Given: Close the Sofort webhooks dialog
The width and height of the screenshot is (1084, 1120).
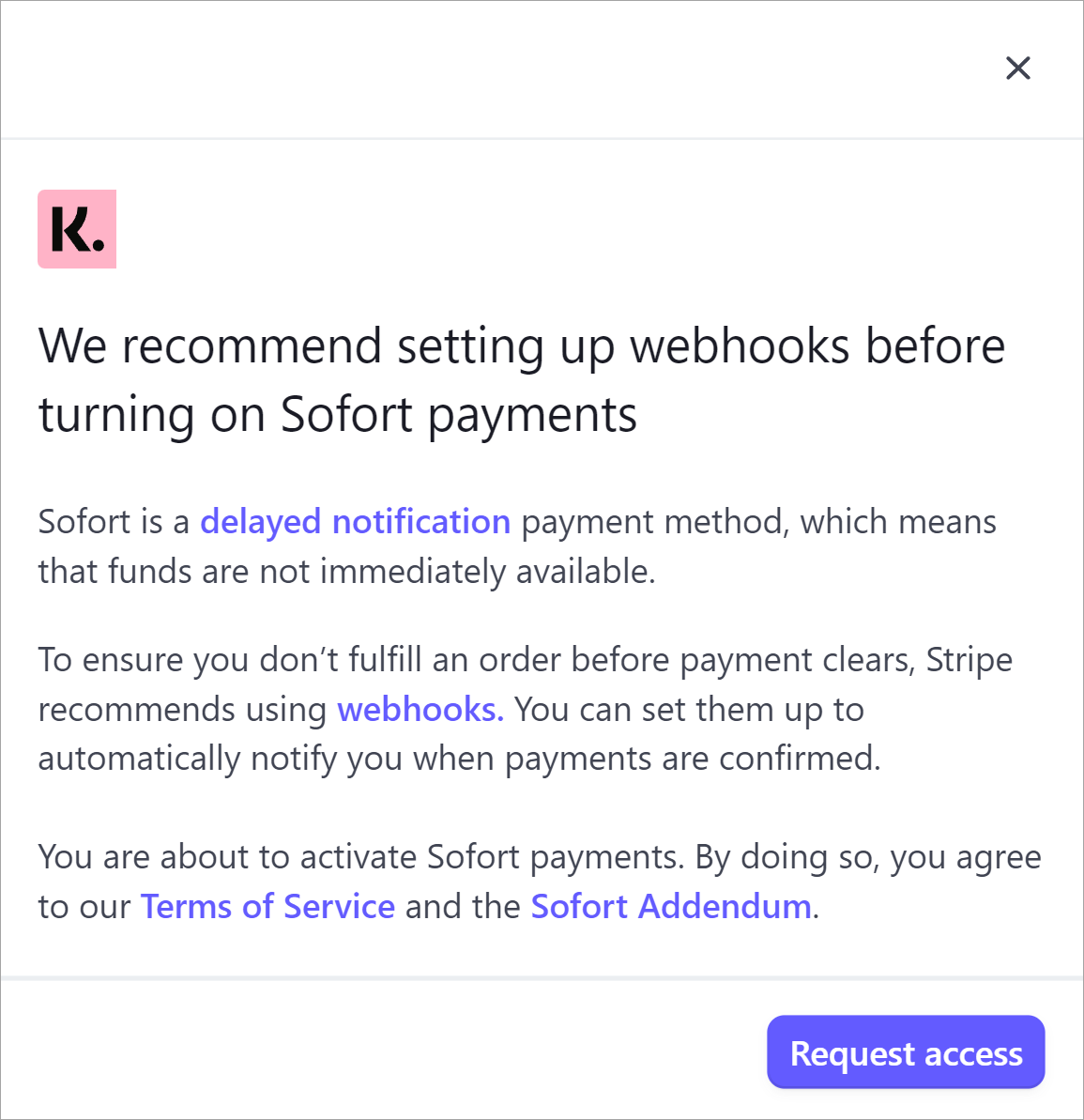Looking at the screenshot, I should [1017, 68].
